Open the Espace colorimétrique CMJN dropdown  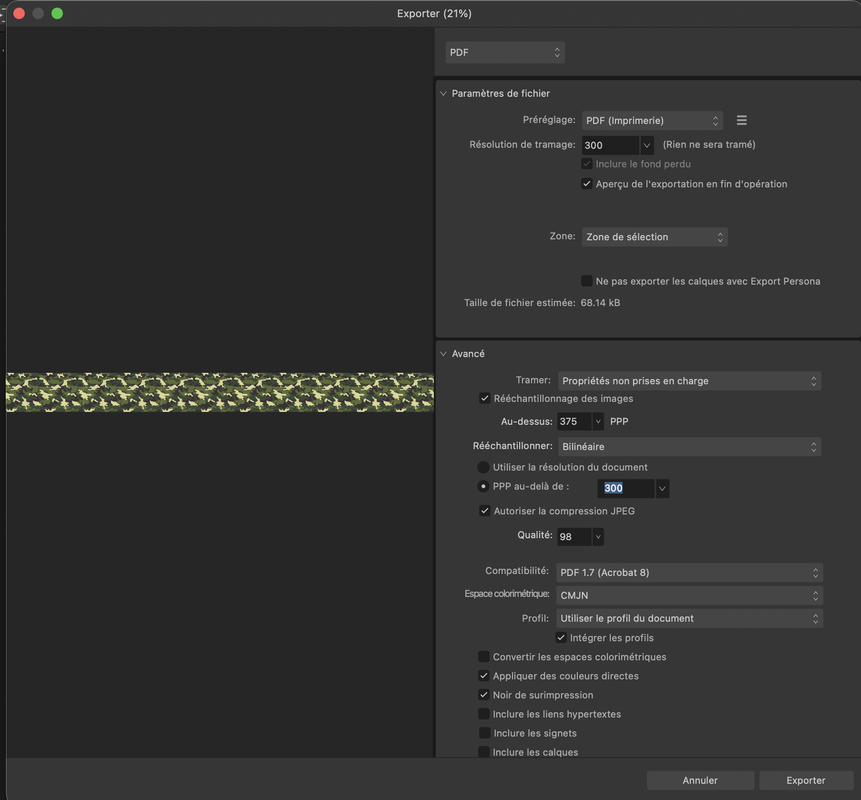(690, 595)
